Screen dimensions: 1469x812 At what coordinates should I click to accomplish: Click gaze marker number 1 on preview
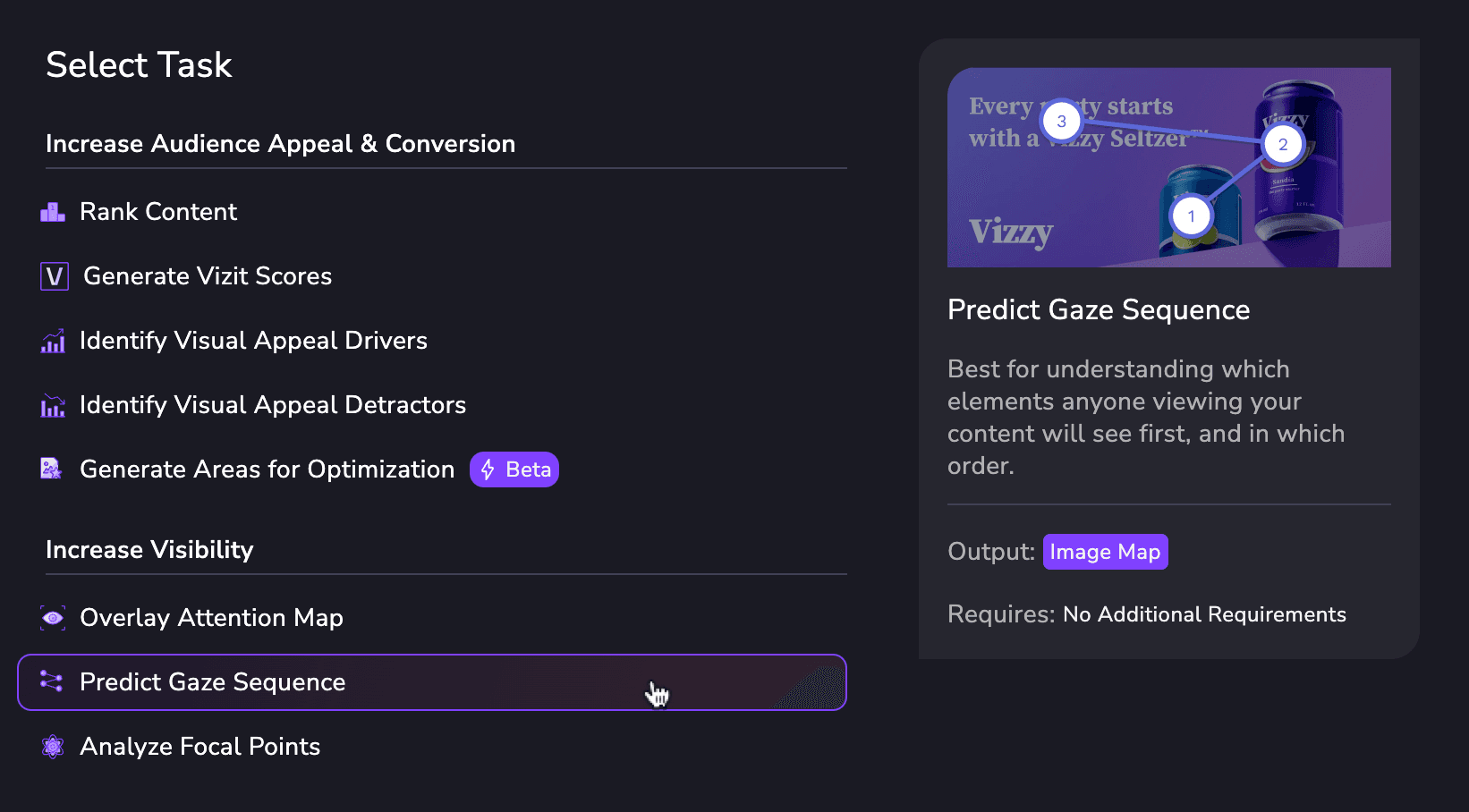(1191, 216)
